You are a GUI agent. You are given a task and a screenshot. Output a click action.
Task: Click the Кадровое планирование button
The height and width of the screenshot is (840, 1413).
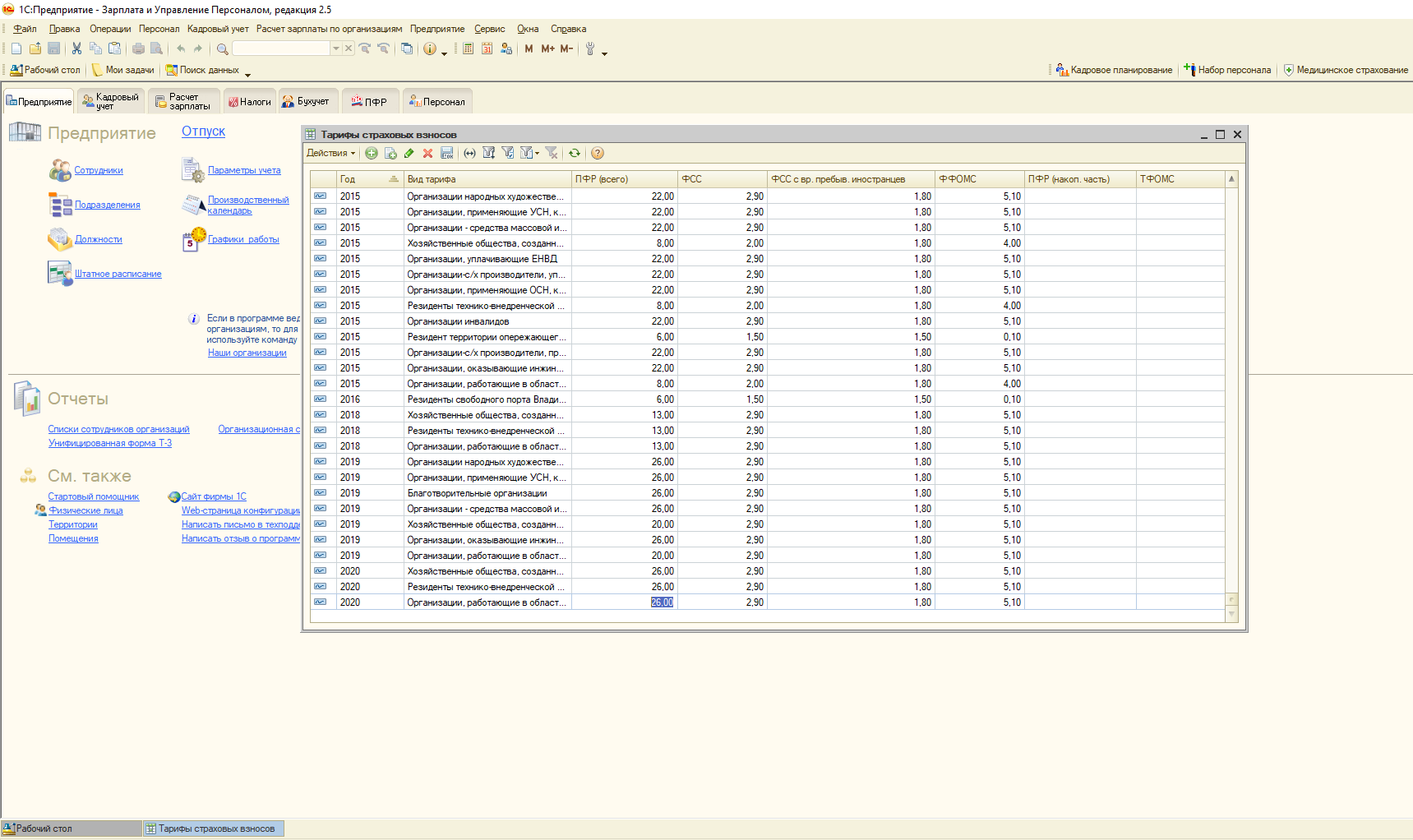pyautogui.click(x=1114, y=70)
